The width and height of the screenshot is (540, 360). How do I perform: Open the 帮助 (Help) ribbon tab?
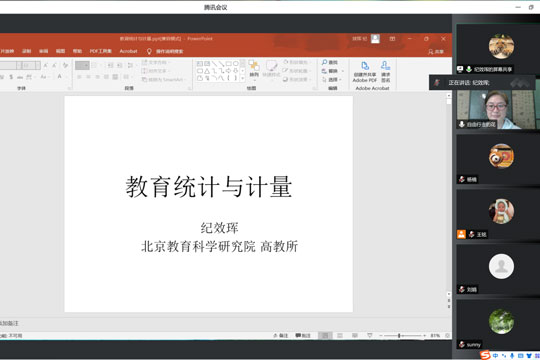(77, 51)
